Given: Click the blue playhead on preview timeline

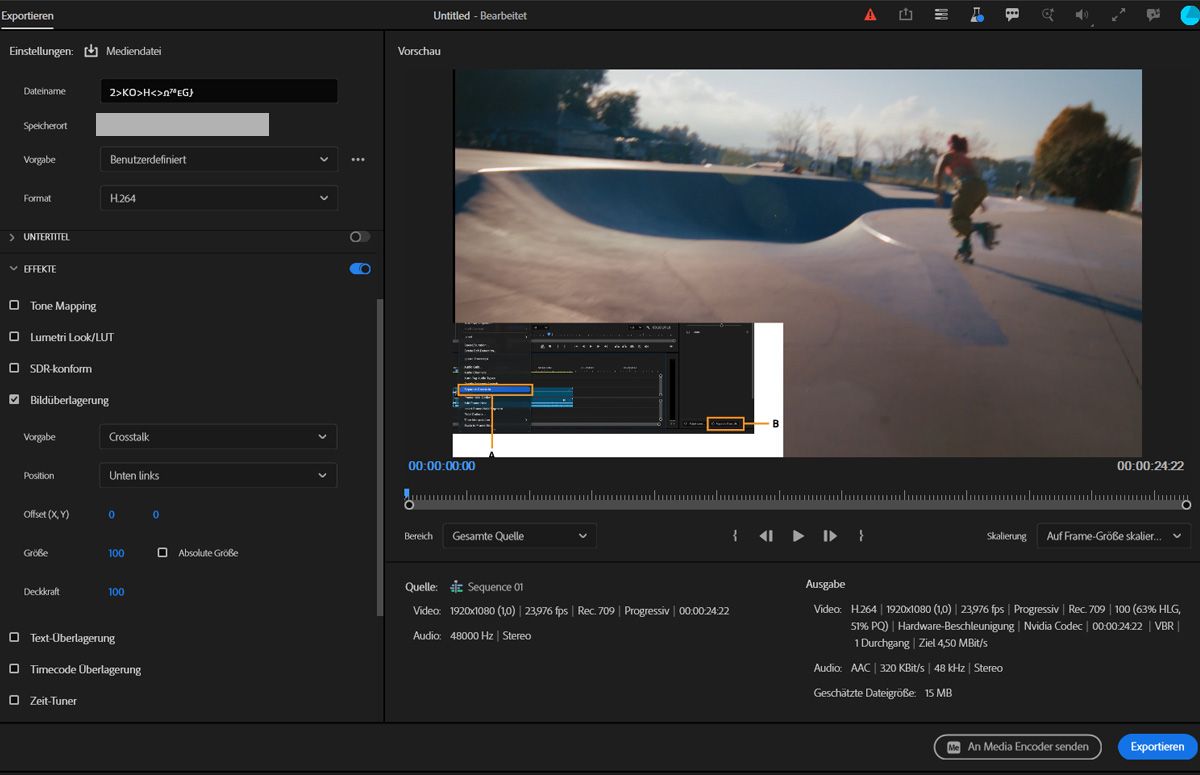Looking at the screenshot, I should coord(407,494).
